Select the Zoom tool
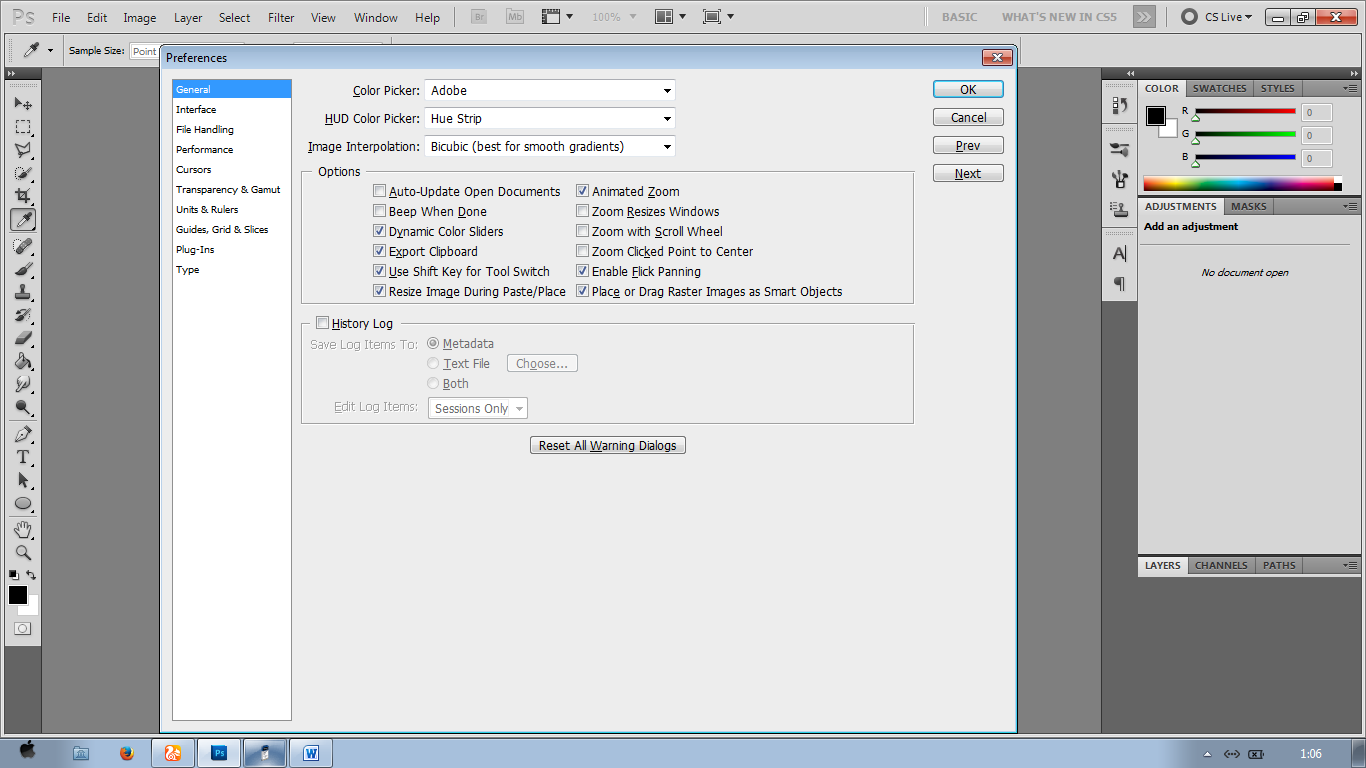The width and height of the screenshot is (1366, 768). click(22, 552)
